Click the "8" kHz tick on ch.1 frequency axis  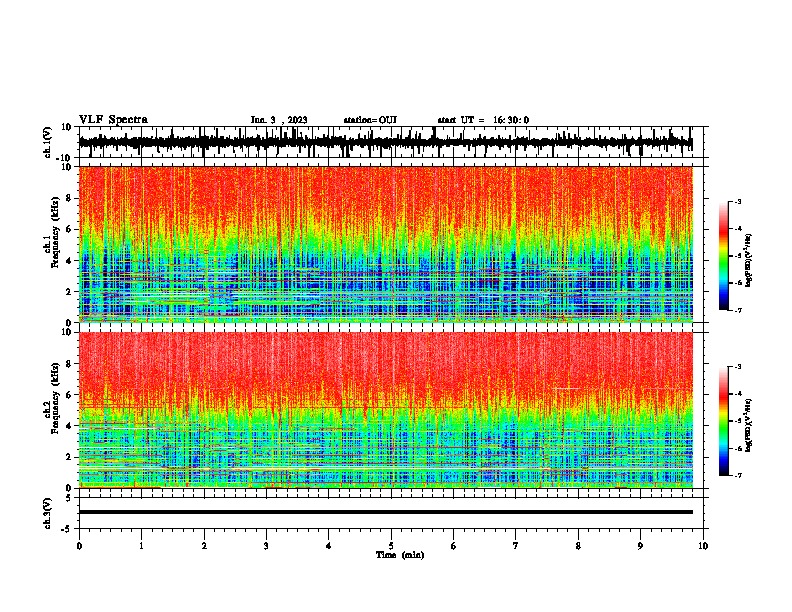point(70,198)
